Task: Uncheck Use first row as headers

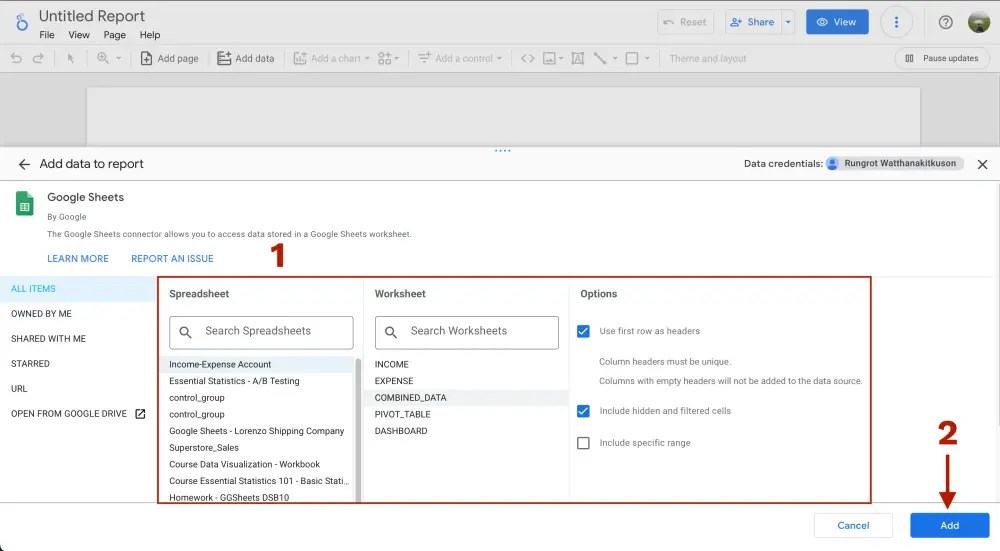Action: pyautogui.click(x=583, y=331)
